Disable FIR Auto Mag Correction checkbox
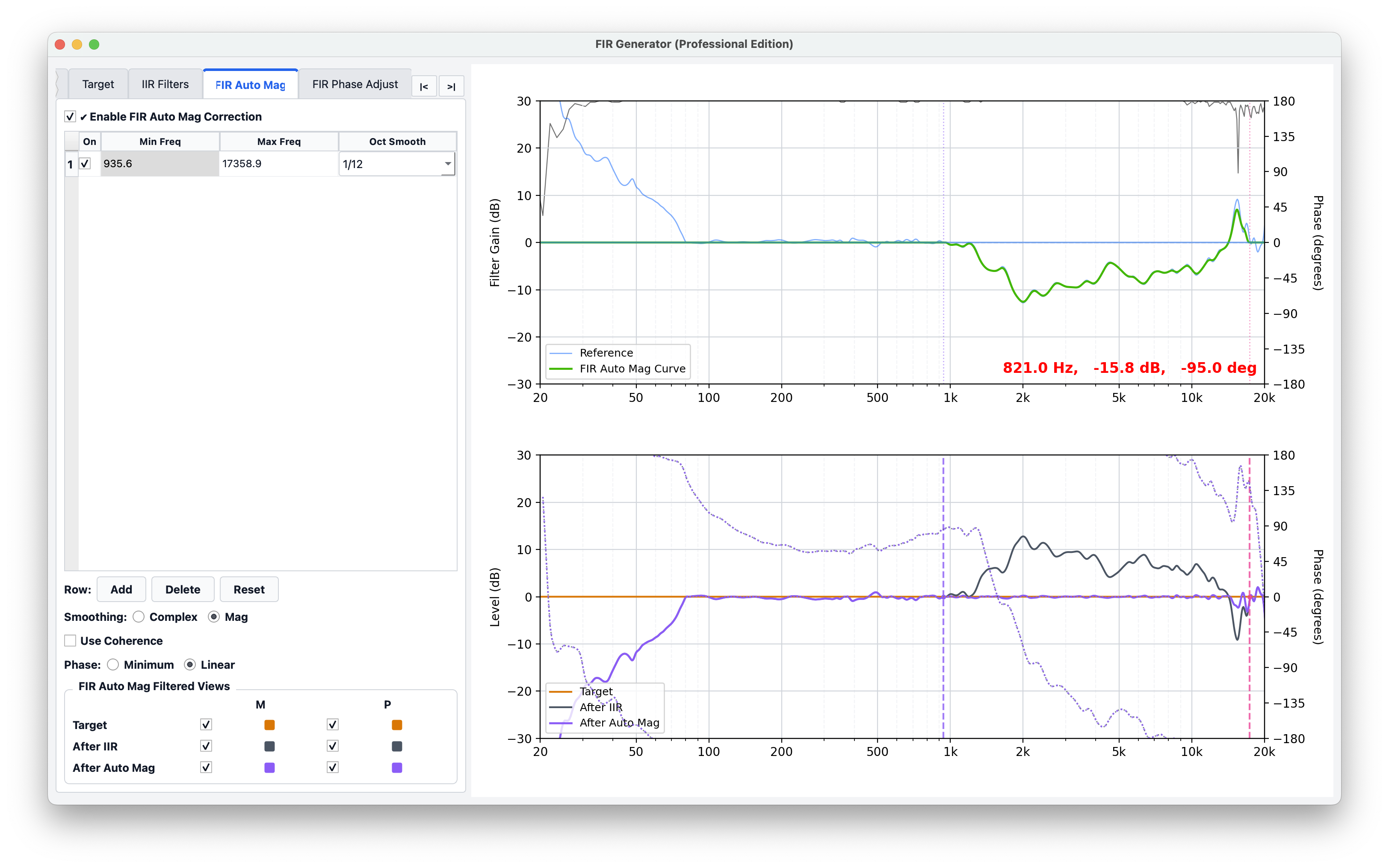The width and height of the screenshot is (1389, 868). point(70,117)
